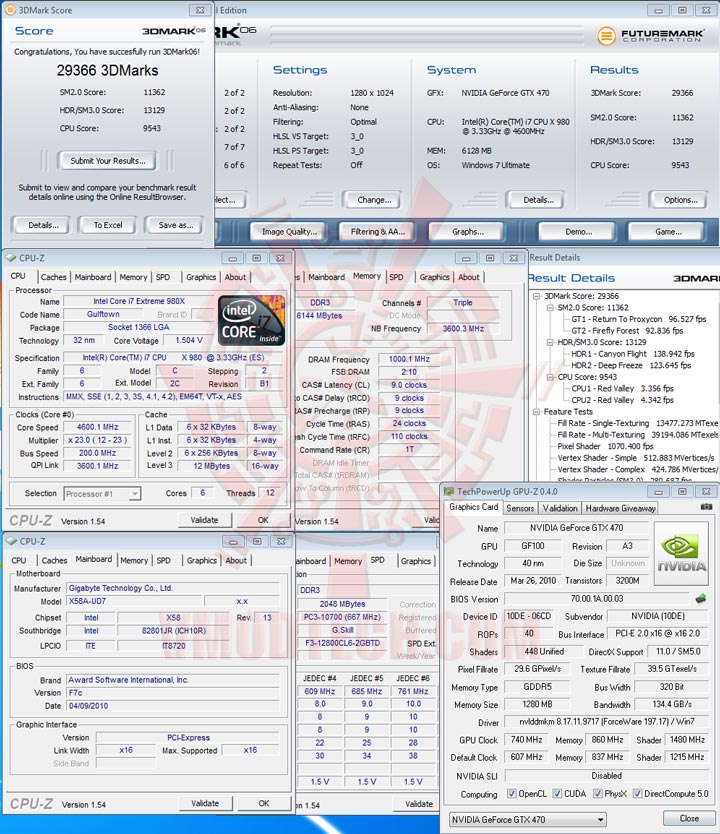Open the Hardware Giveaway tab in GPU-Z

tap(620, 508)
